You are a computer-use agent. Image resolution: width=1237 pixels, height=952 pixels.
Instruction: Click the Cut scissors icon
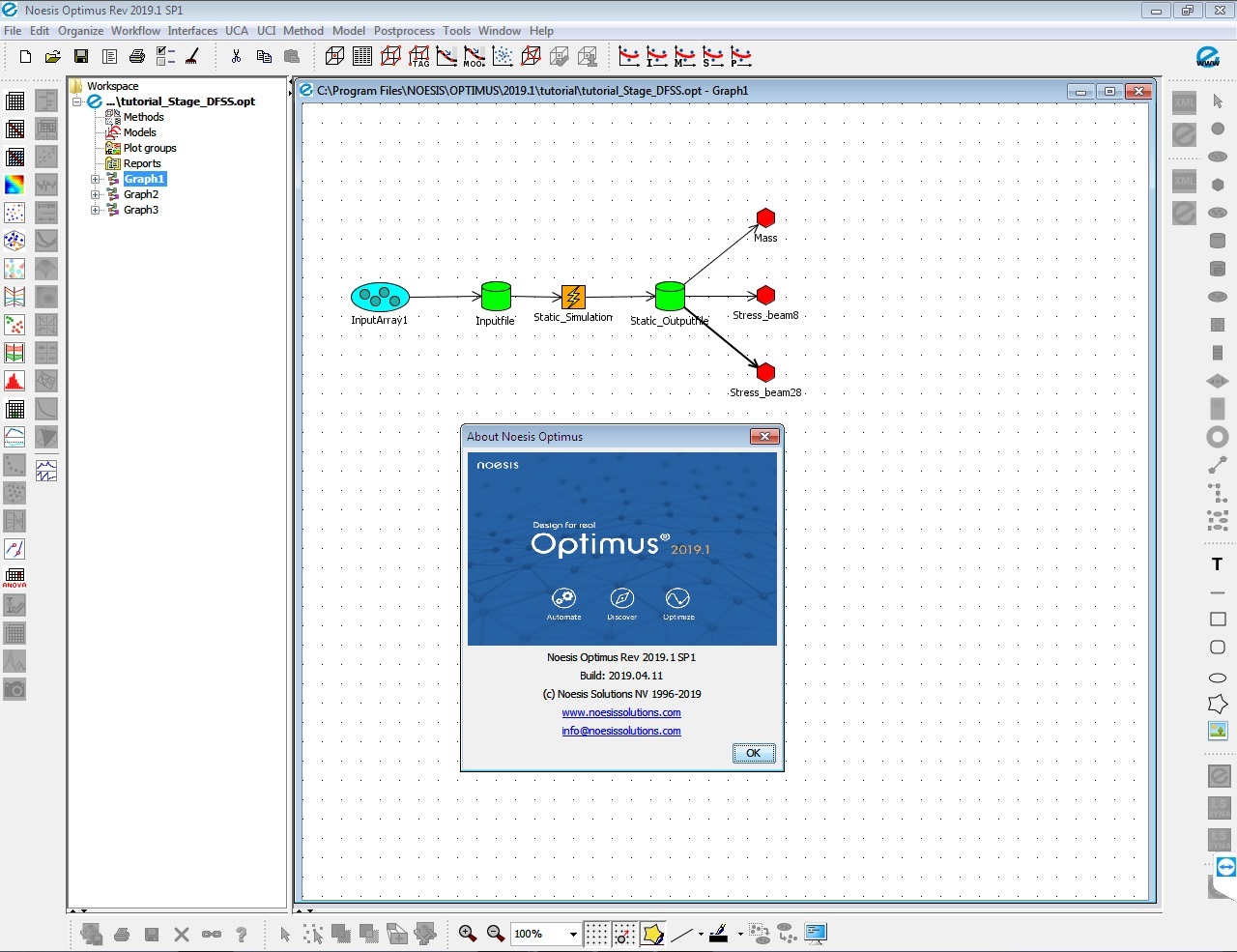(236, 57)
